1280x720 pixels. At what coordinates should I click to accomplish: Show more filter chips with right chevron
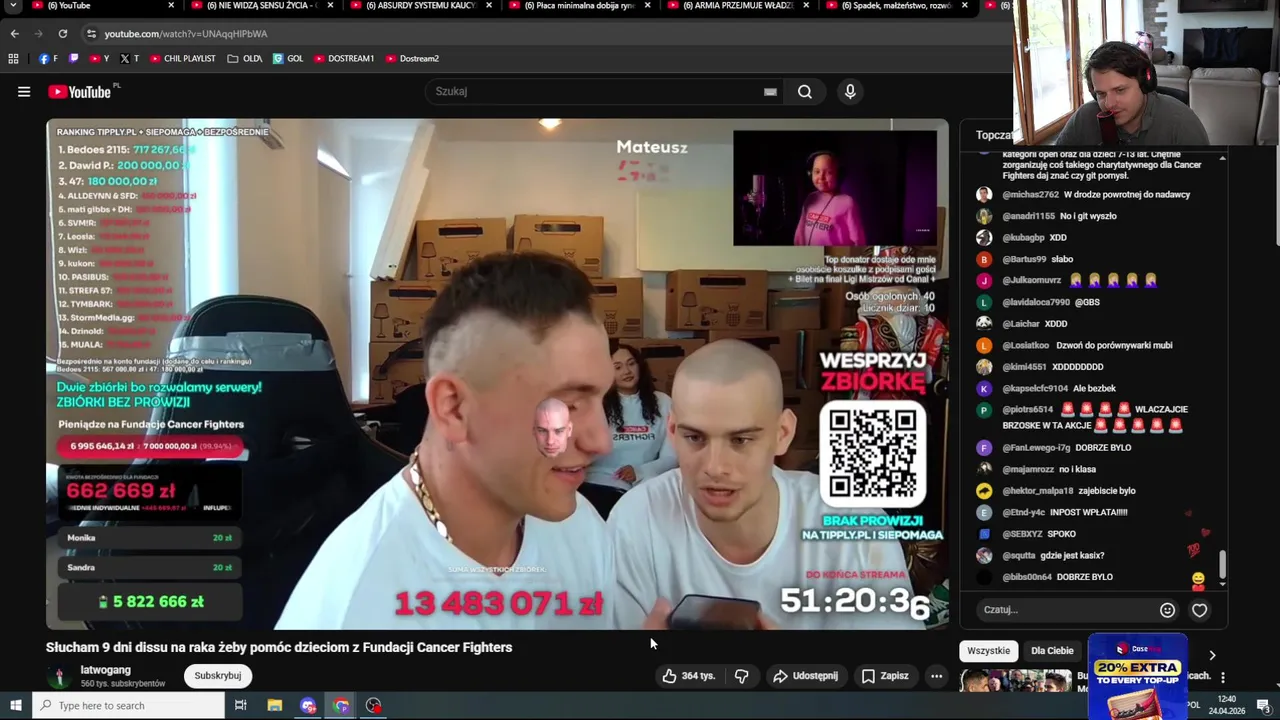click(1212, 655)
